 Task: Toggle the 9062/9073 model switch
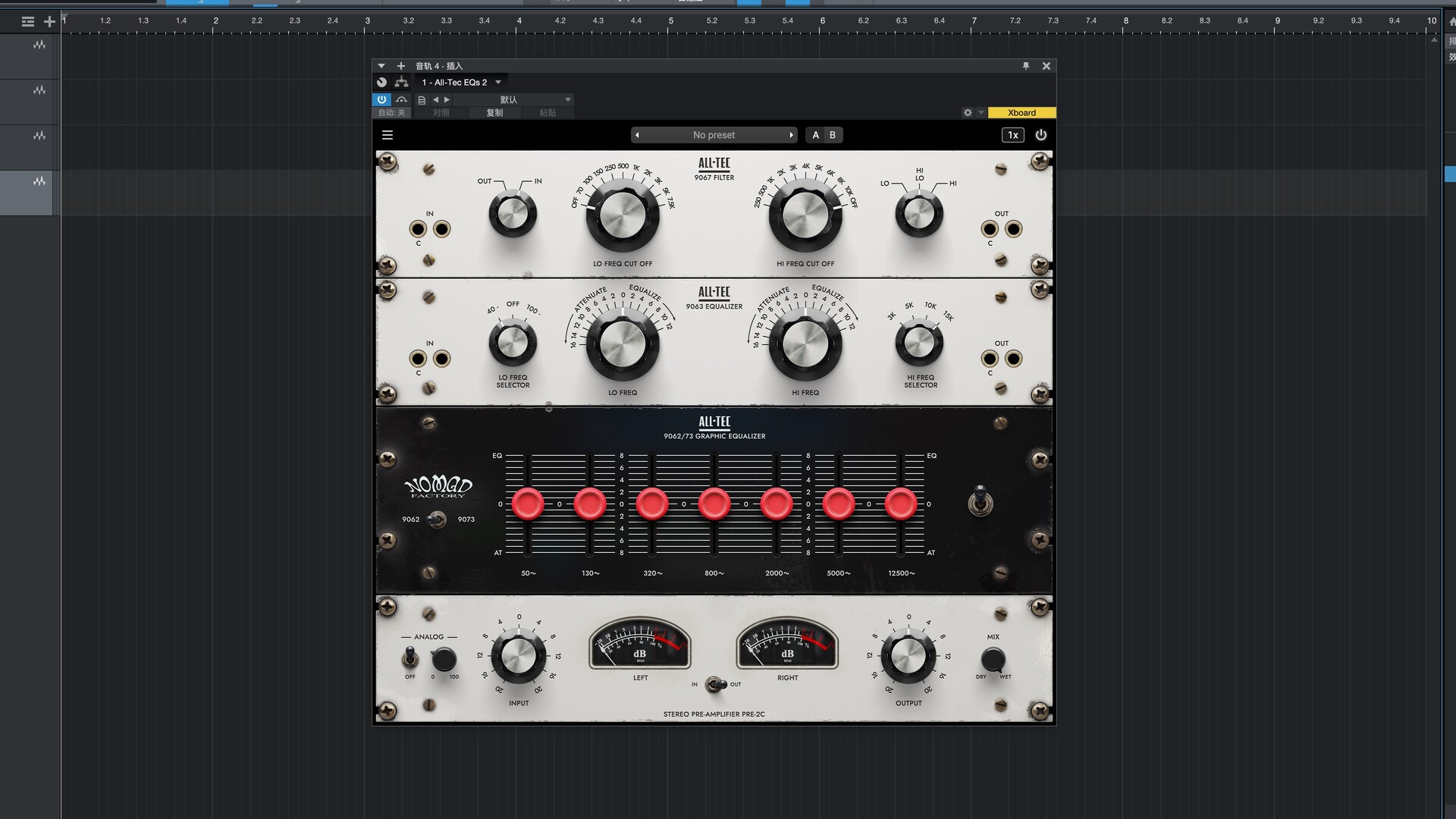[437, 519]
